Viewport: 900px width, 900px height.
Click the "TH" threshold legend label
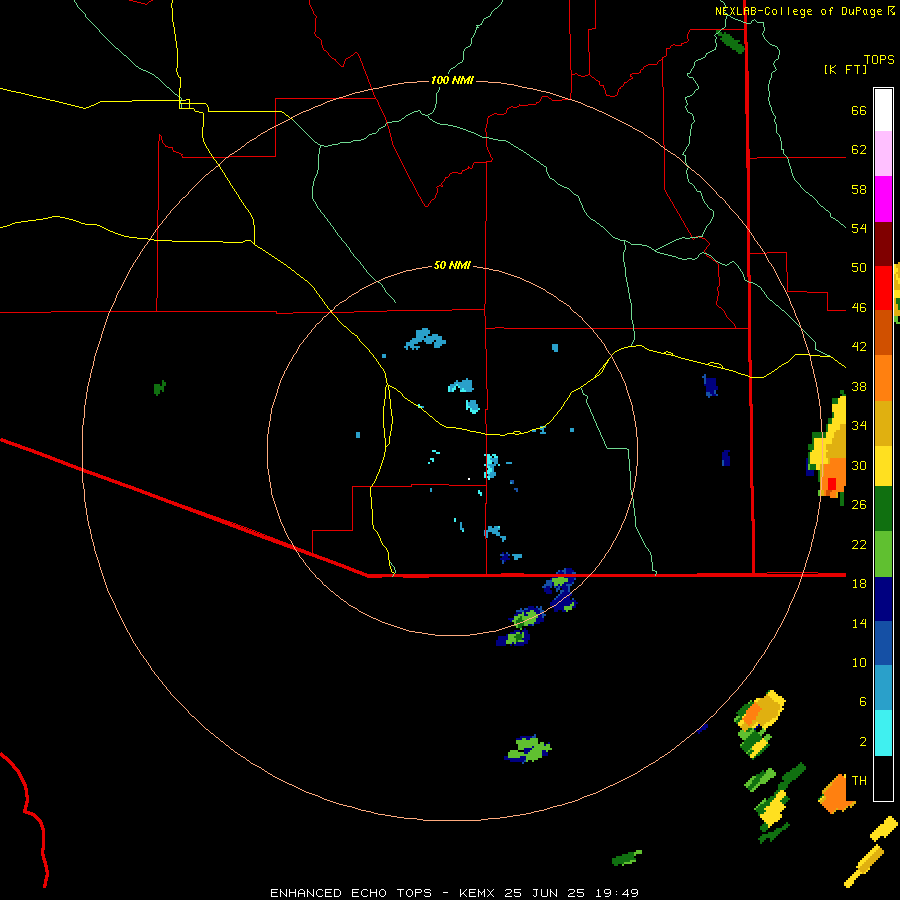[859, 781]
